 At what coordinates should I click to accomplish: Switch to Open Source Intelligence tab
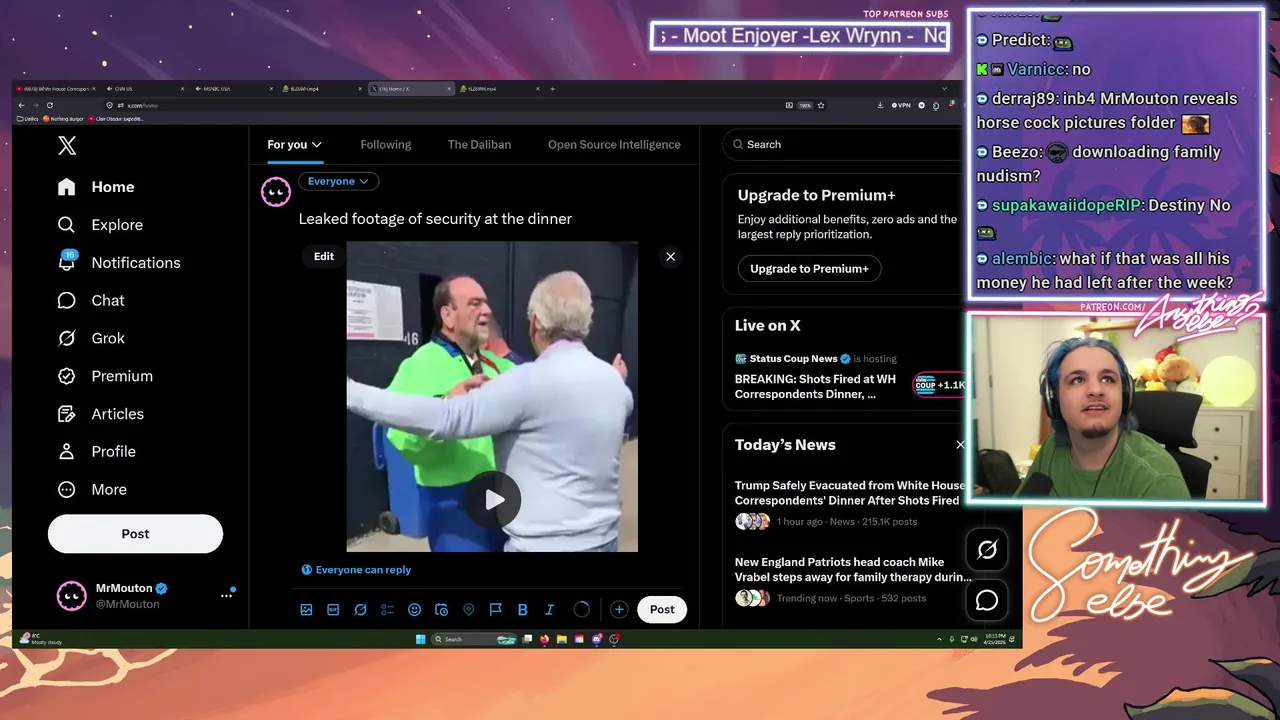pyautogui.click(x=614, y=145)
